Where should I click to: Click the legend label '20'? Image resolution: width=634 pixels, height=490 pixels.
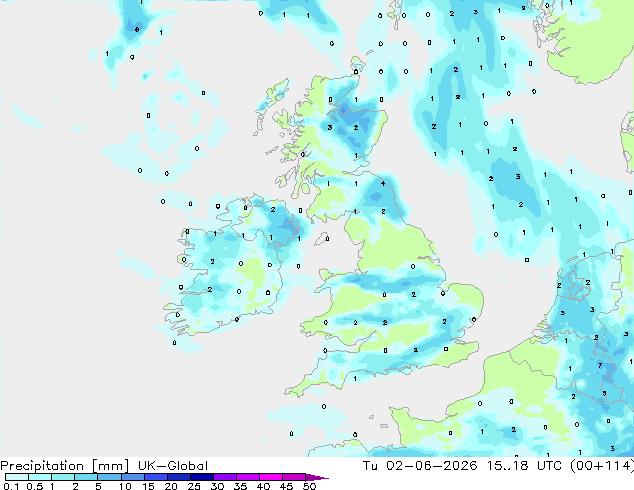(171, 486)
